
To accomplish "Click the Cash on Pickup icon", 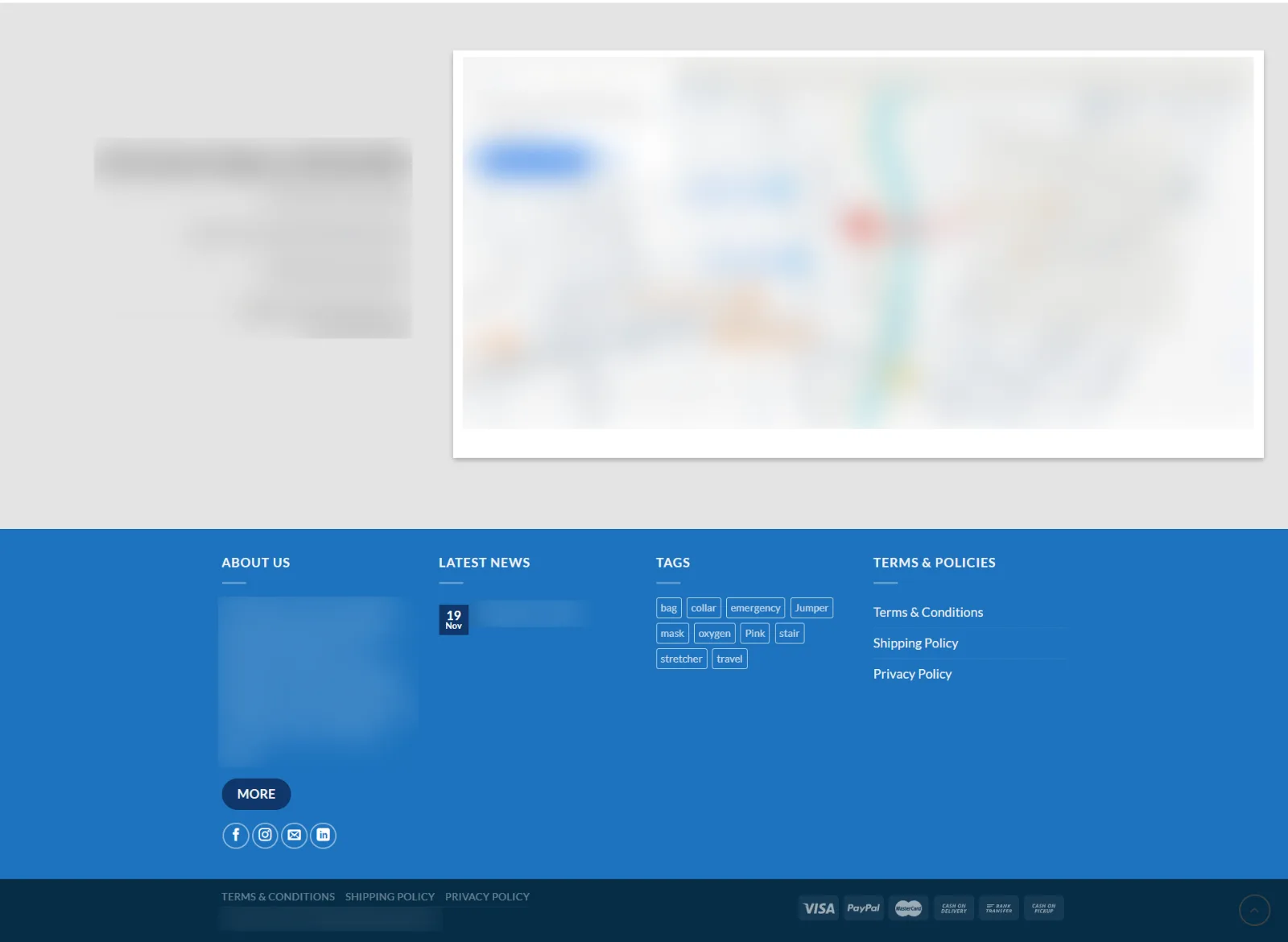I will point(1044,908).
